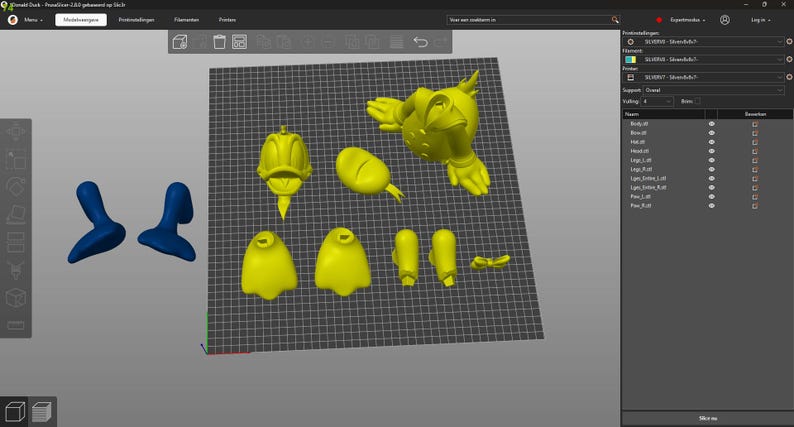Click the Paste icon in top toolbar
This screenshot has width=794, height=427.
click(284, 42)
